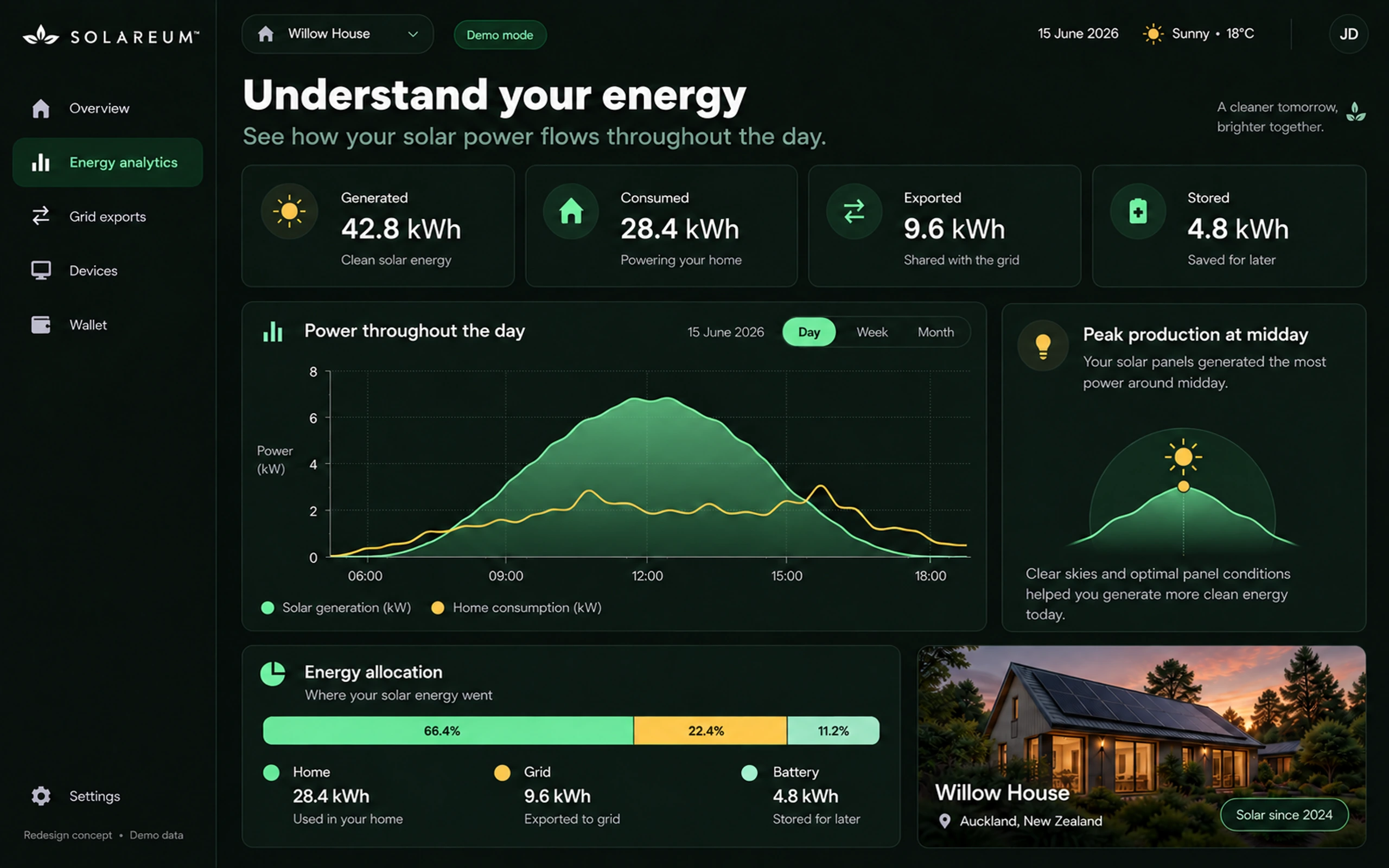This screenshot has height=868, width=1389.
Task: Click the 4.8 kWh value on Stored card
Action: pyautogui.click(x=1238, y=228)
